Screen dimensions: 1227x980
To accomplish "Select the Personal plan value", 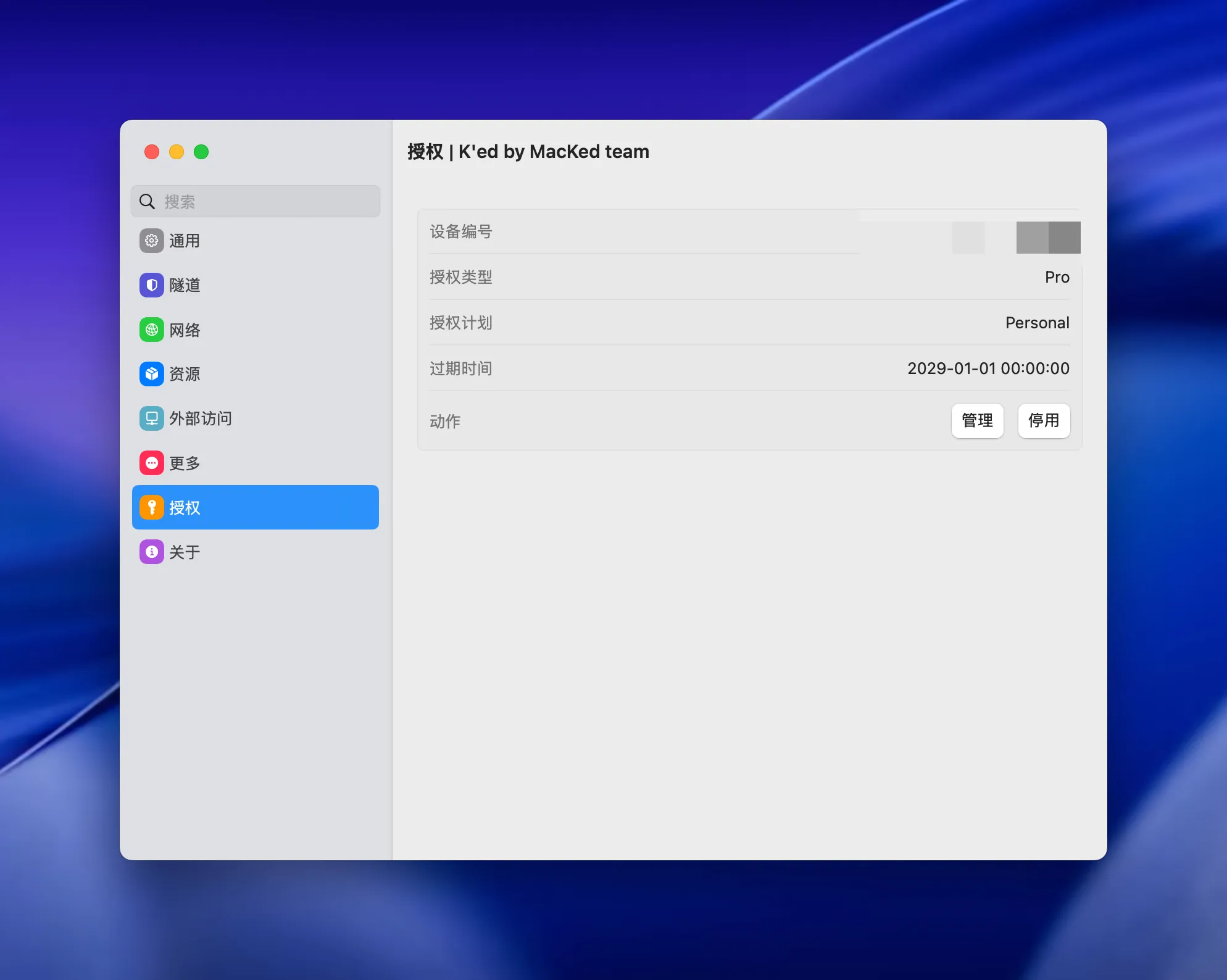I will (x=1038, y=323).
